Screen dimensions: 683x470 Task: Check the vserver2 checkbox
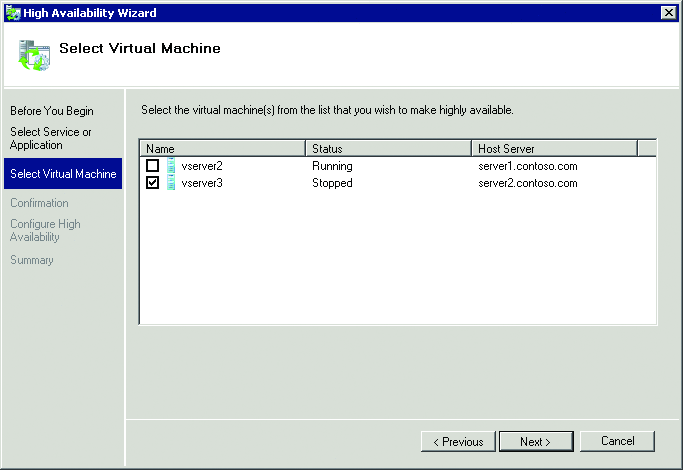pos(152,166)
